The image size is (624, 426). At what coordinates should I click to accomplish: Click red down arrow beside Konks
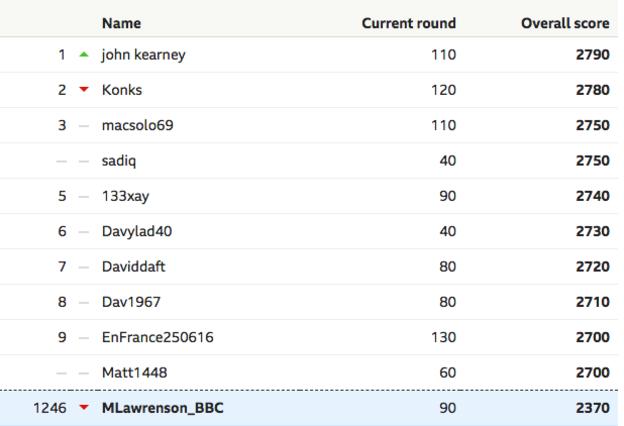(84, 90)
